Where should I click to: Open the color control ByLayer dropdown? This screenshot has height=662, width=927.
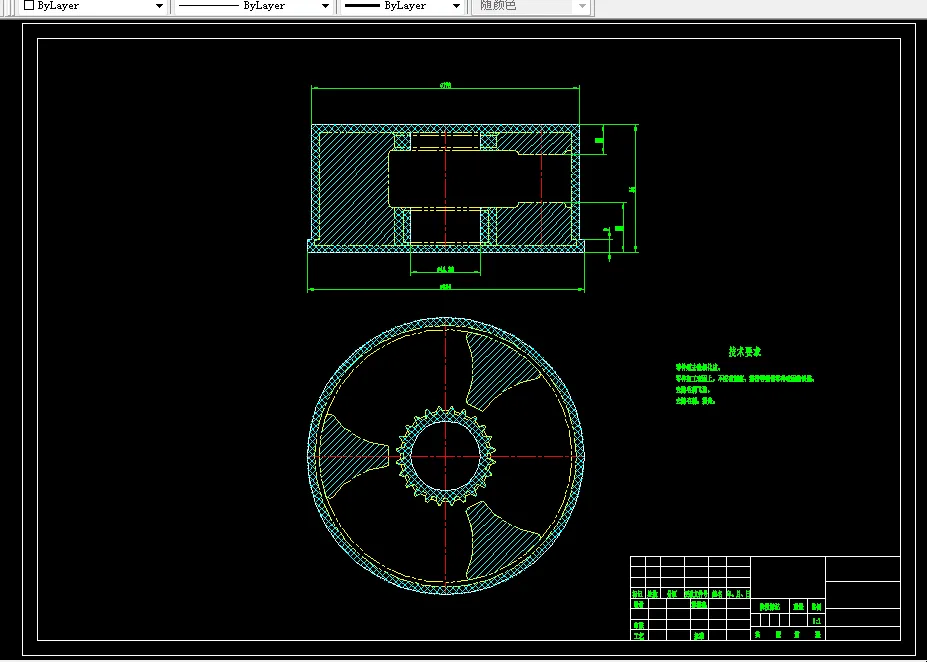coord(93,6)
